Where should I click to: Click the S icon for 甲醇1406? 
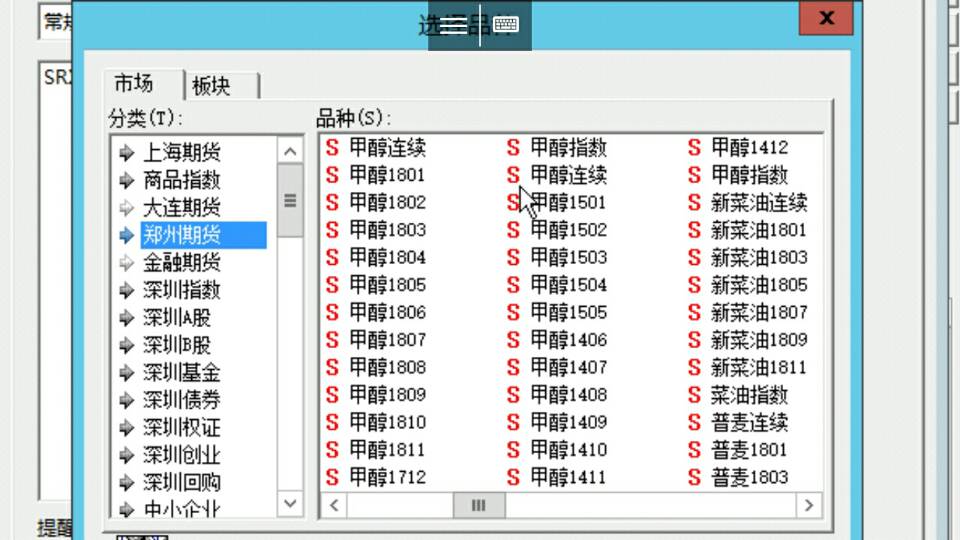pos(513,340)
